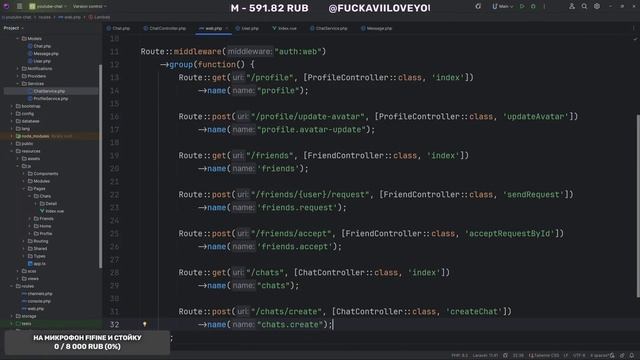
Task: Change the UTF-8 file encoding
Action: (579, 356)
